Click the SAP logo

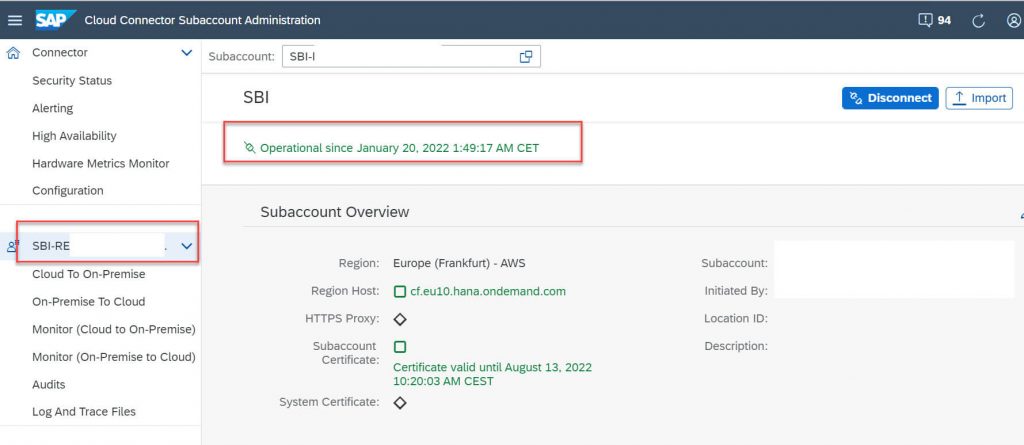(55, 20)
